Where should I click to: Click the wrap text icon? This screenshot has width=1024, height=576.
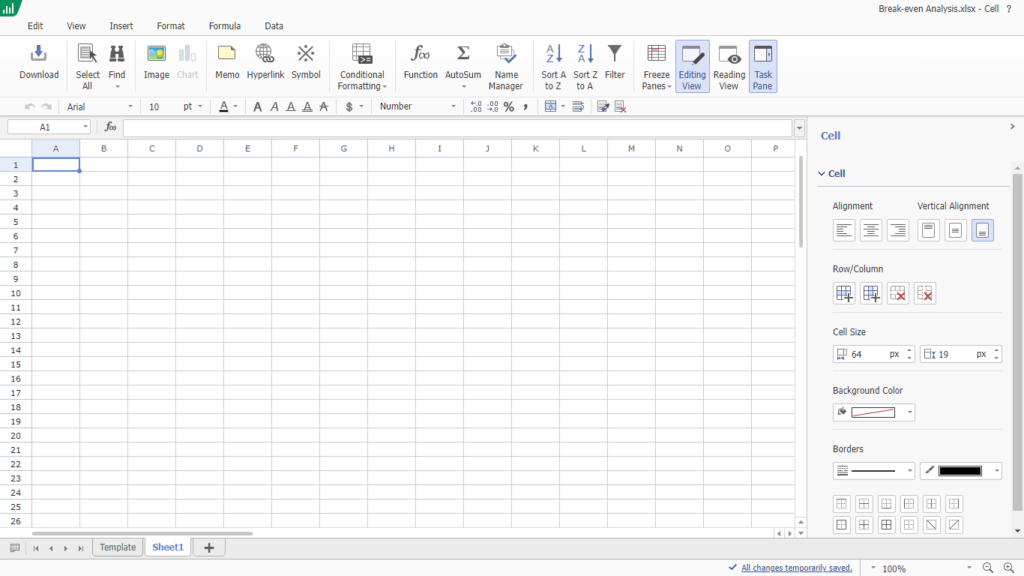pyautogui.click(x=578, y=106)
